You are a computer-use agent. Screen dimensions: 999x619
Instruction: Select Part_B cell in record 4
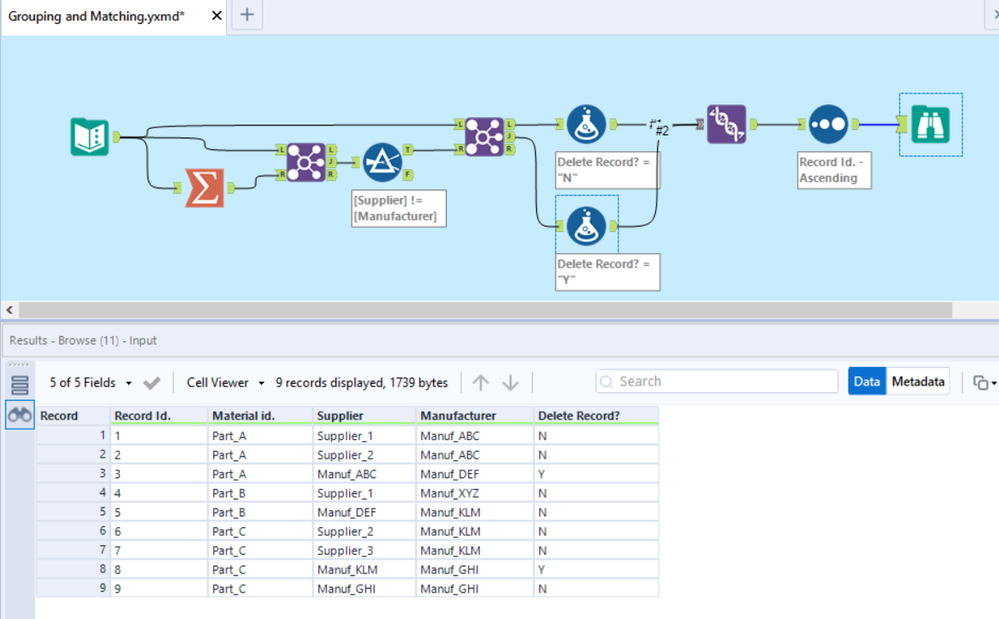pyautogui.click(x=261, y=493)
